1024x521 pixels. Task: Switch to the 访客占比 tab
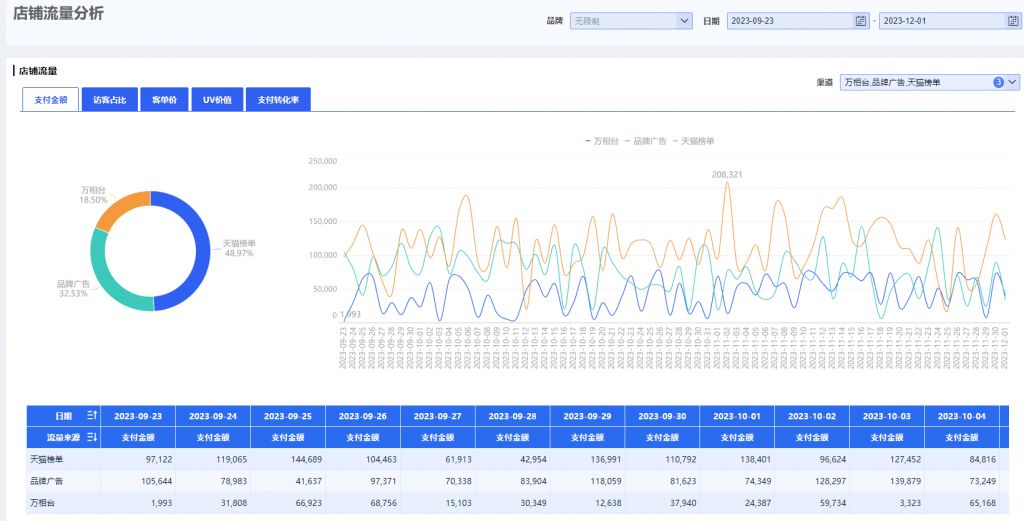click(x=110, y=100)
